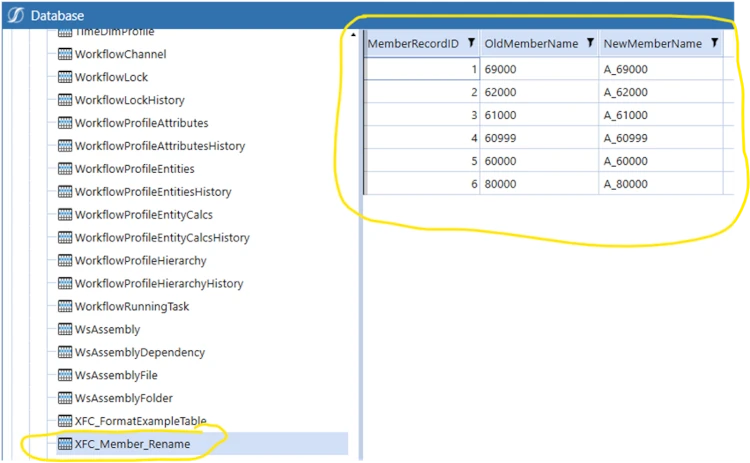Click the WsAssemblyFolder table icon
Screen dimensions: 750x463
click(65, 398)
